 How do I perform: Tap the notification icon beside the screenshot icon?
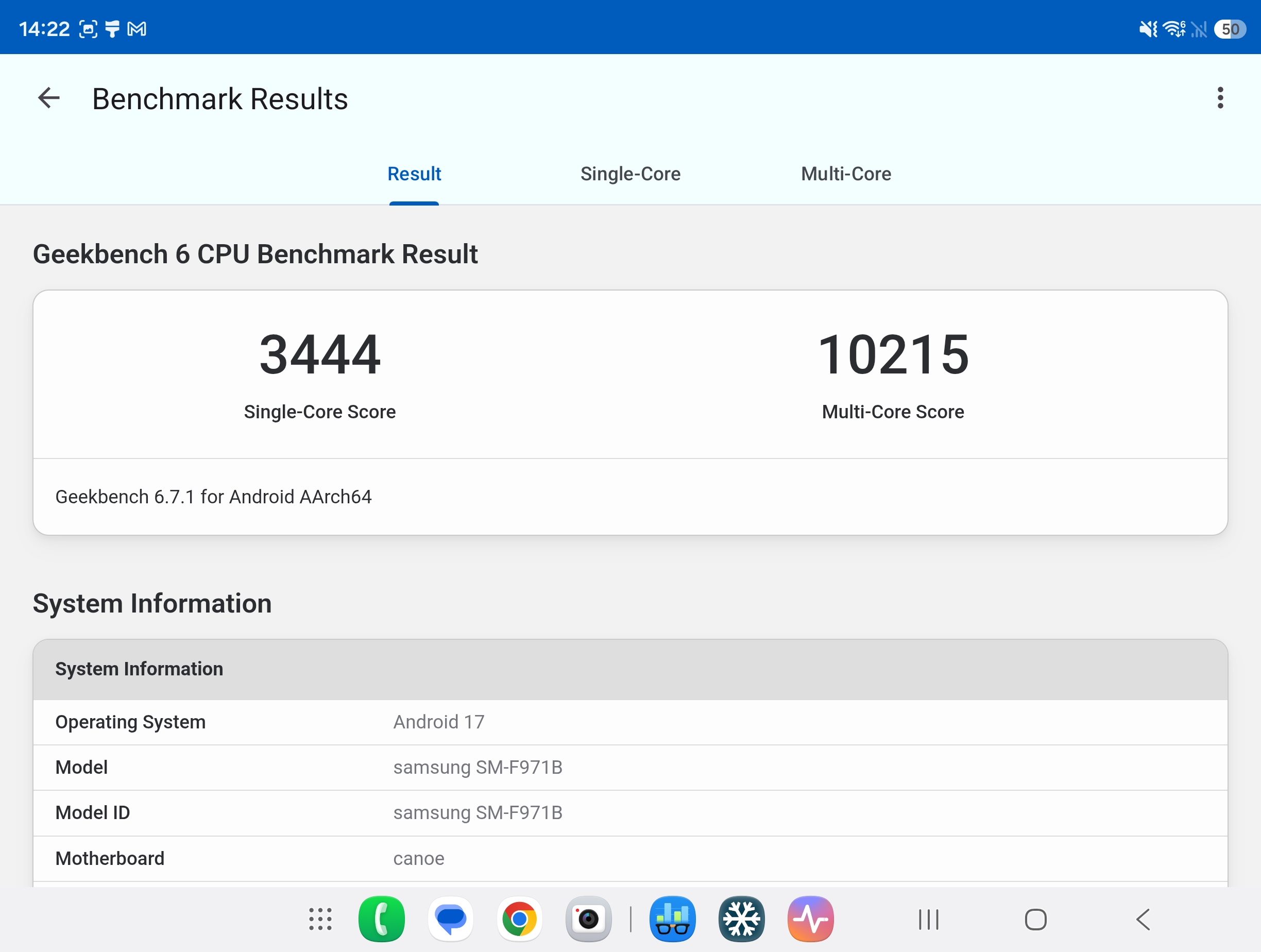click(x=112, y=28)
